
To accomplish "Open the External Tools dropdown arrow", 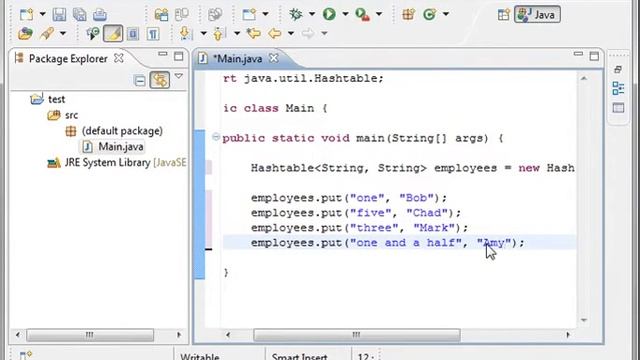I will [379, 14].
